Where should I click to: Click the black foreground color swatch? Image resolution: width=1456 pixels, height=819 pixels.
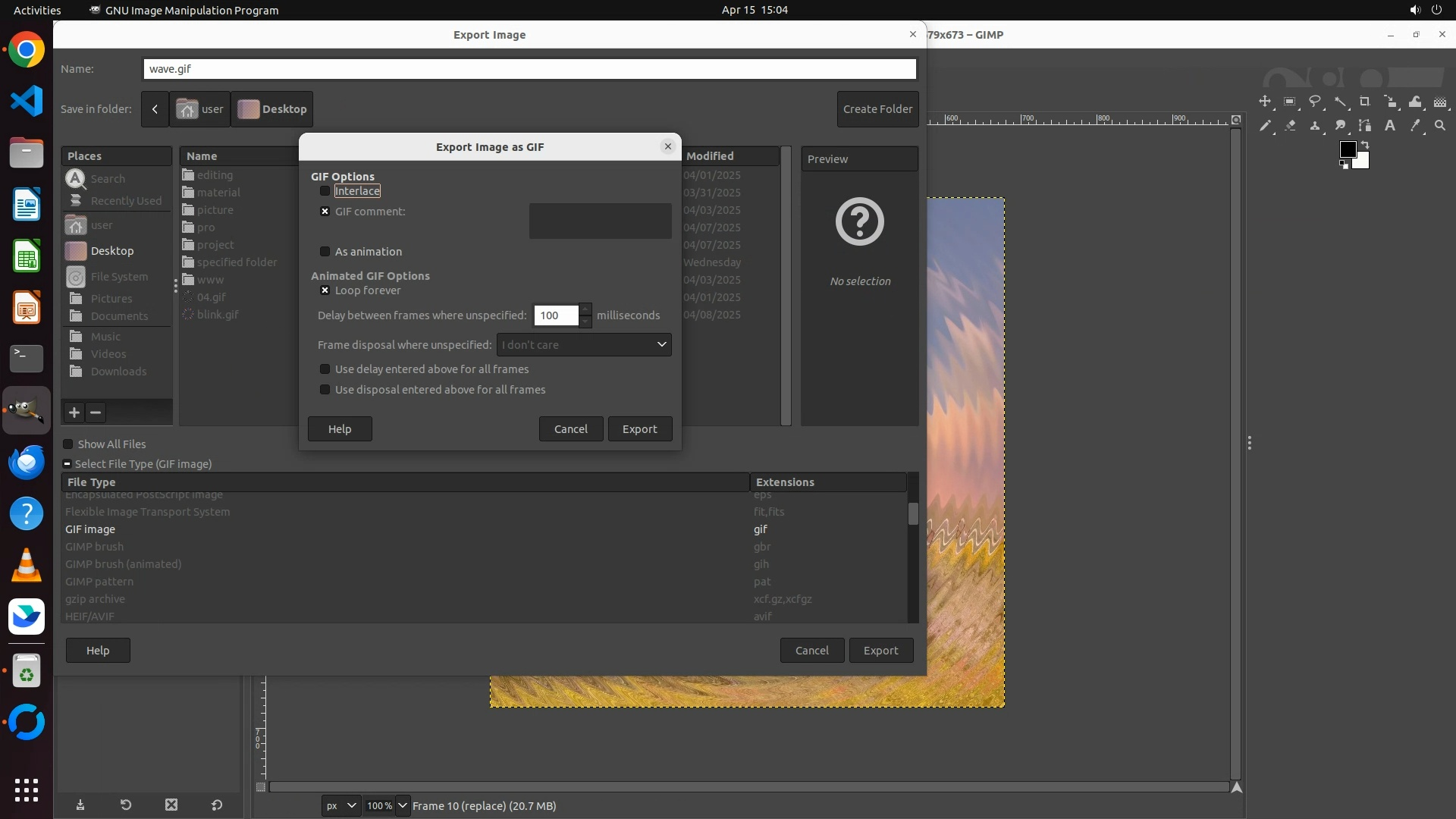click(1347, 149)
